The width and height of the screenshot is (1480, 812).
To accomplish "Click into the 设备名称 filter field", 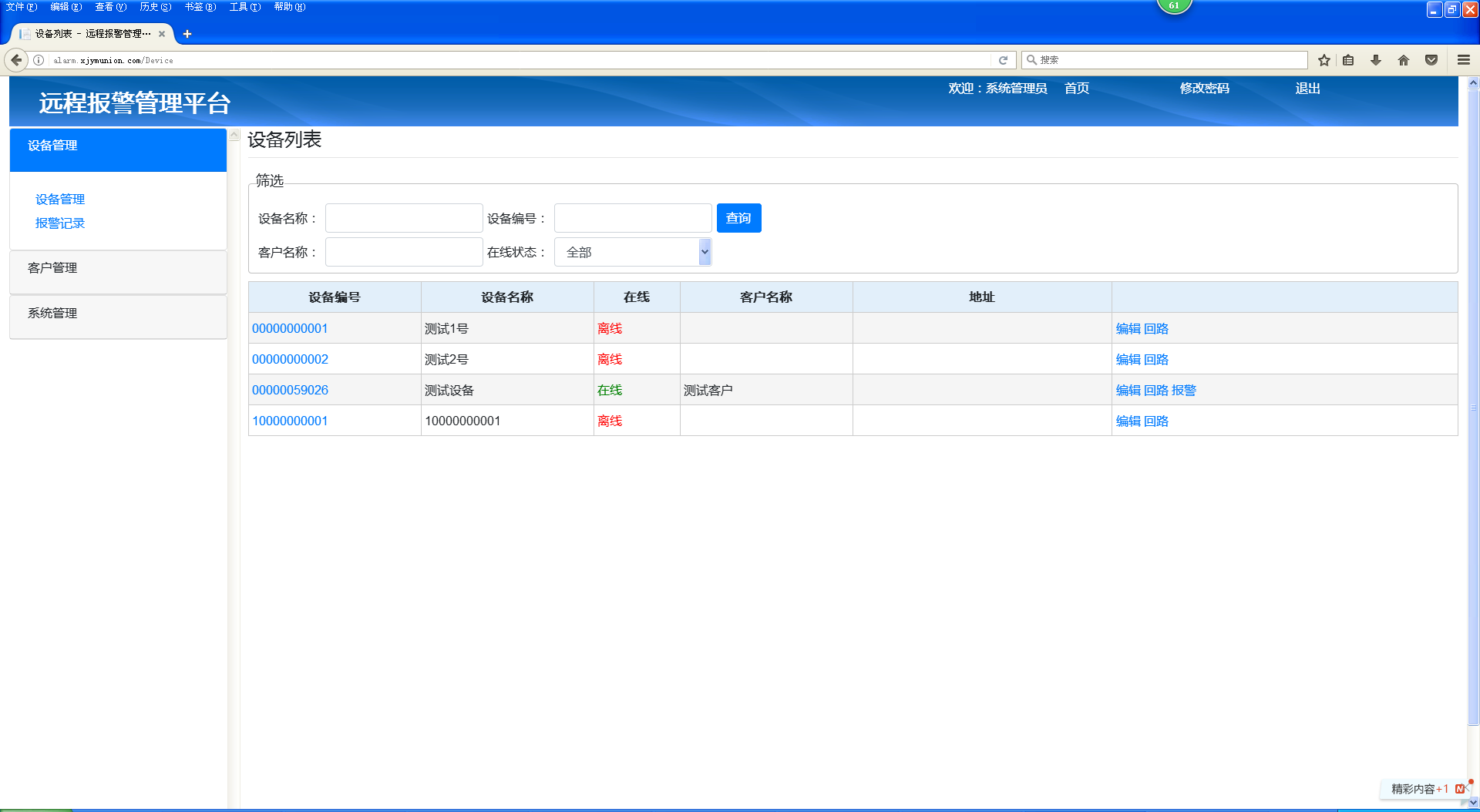I will (x=404, y=218).
